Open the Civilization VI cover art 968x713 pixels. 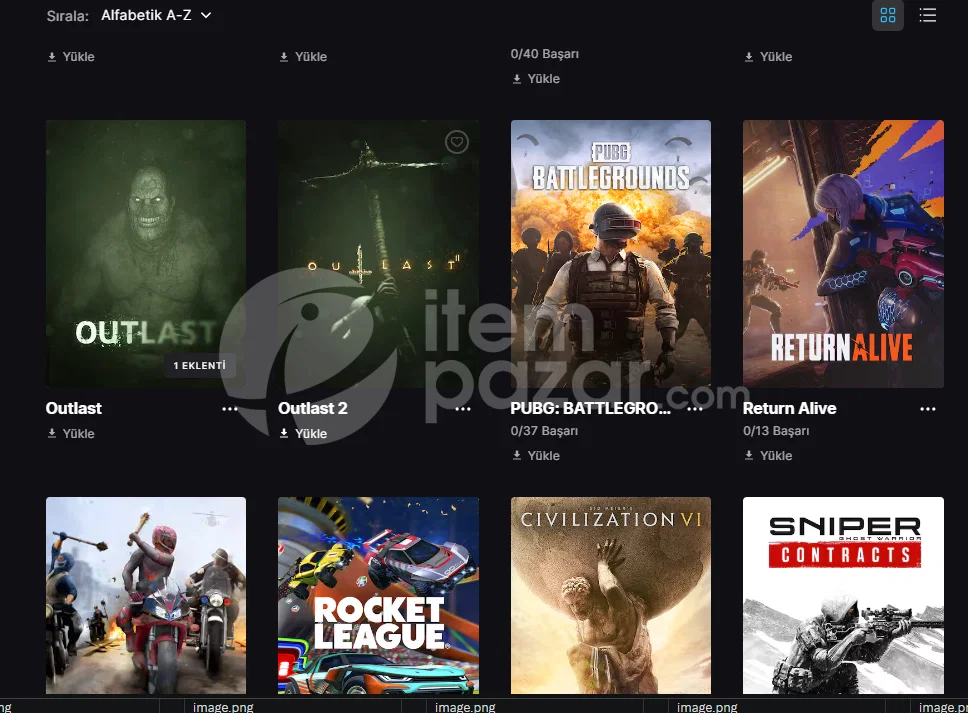point(611,596)
